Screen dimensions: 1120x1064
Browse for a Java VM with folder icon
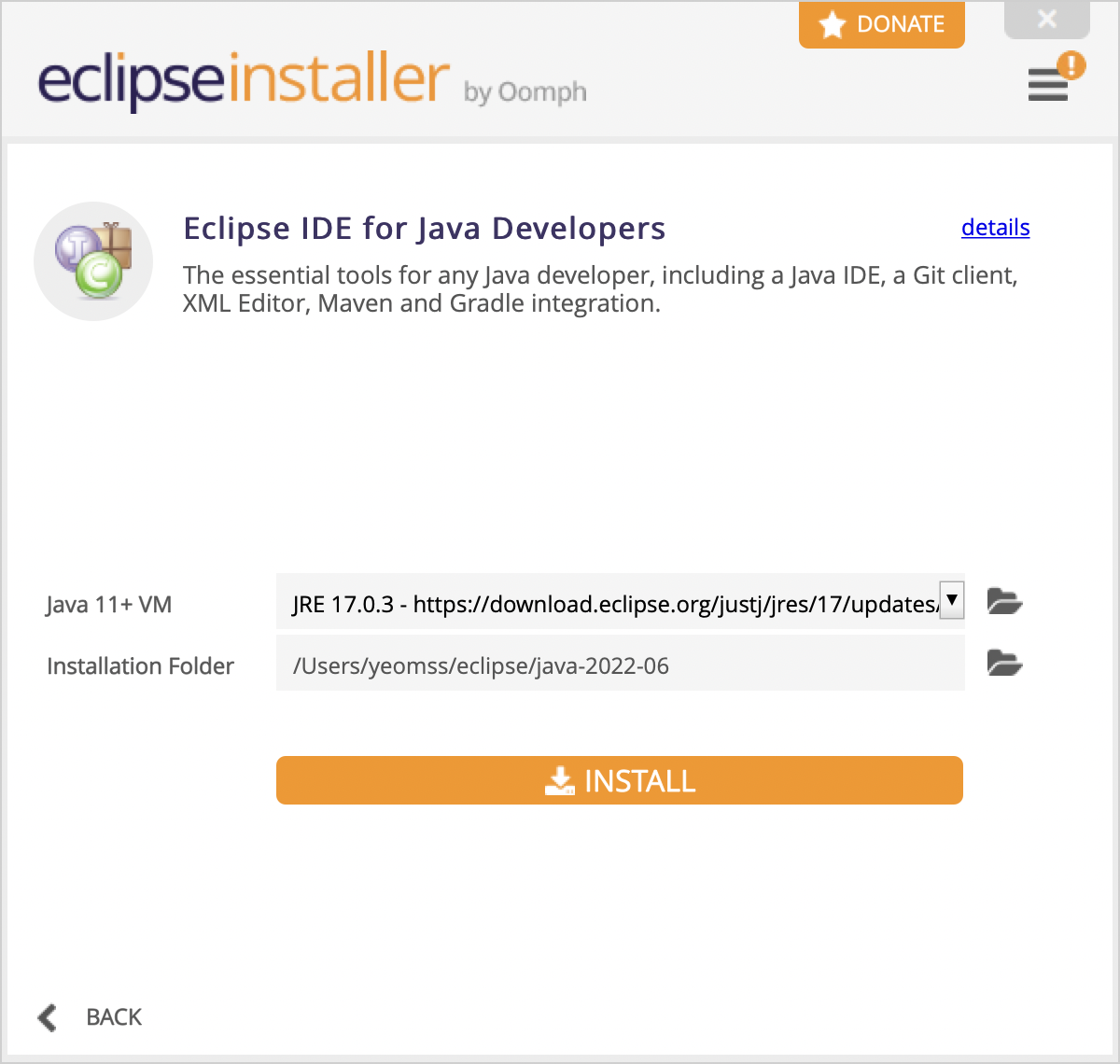click(x=1004, y=601)
